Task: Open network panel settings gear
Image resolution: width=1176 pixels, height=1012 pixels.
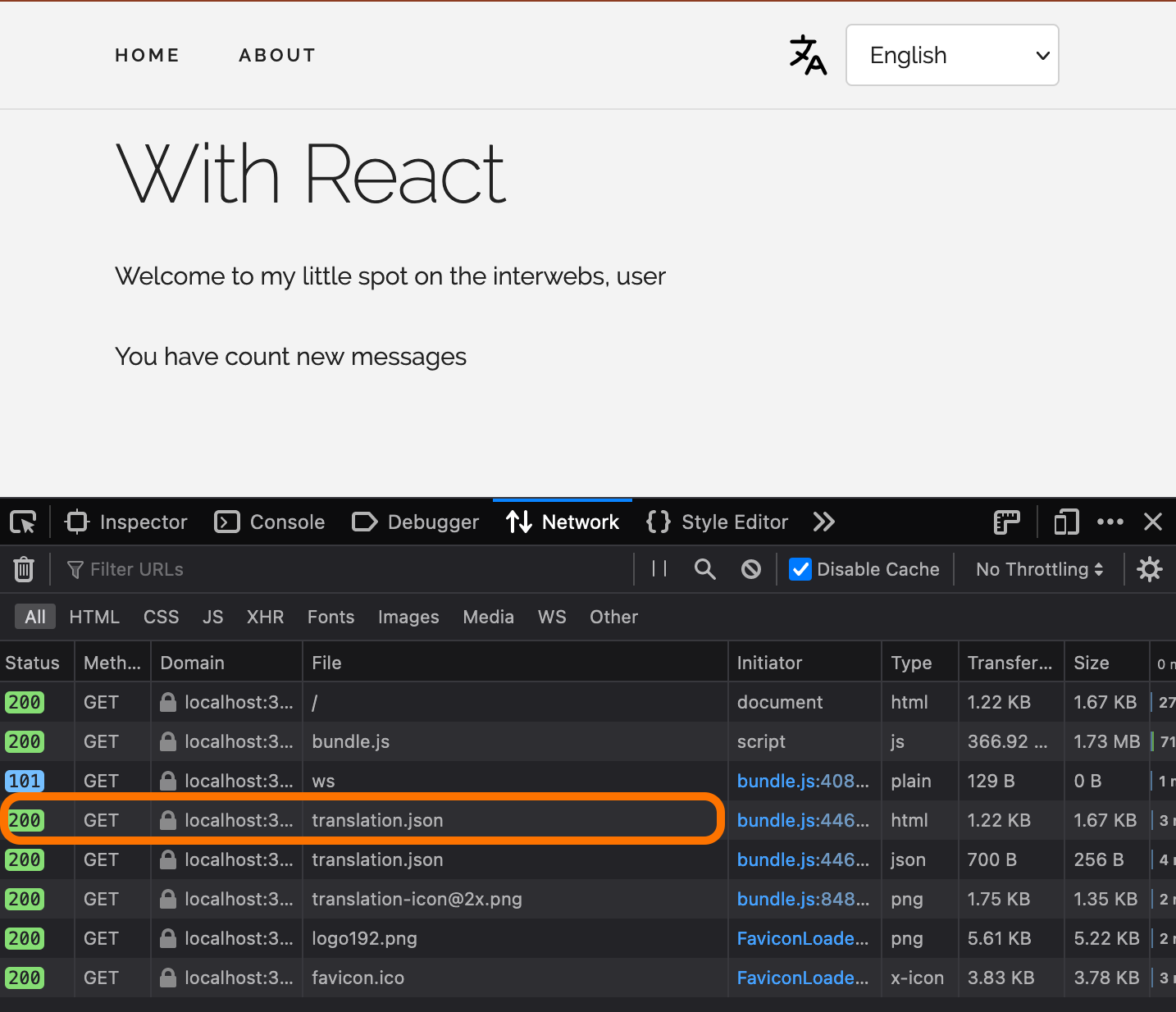Action: (1150, 569)
